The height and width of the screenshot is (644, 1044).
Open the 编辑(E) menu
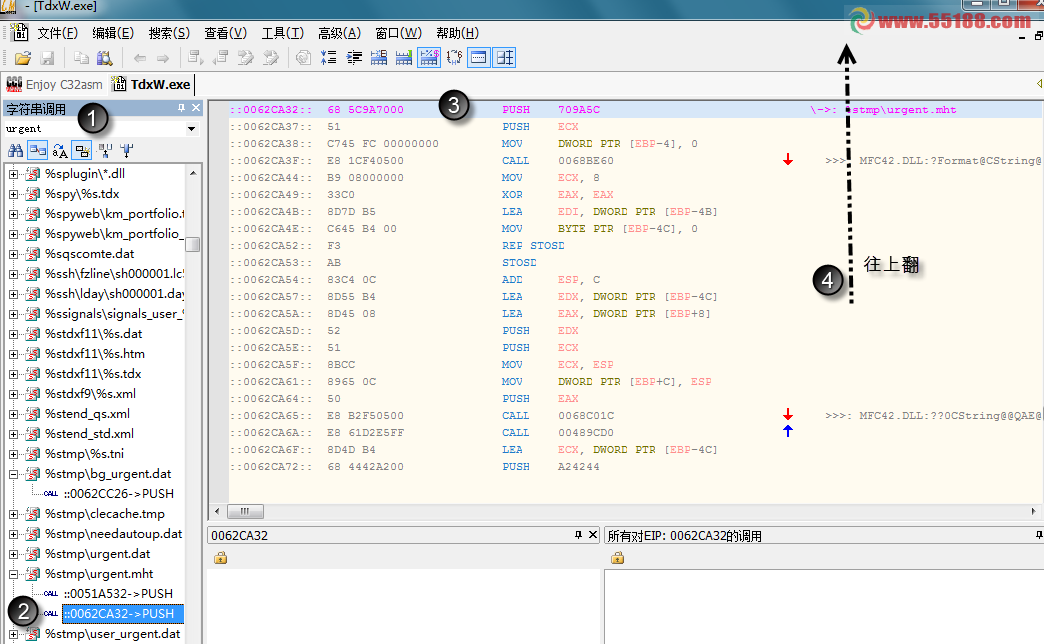pyautogui.click(x=113, y=33)
